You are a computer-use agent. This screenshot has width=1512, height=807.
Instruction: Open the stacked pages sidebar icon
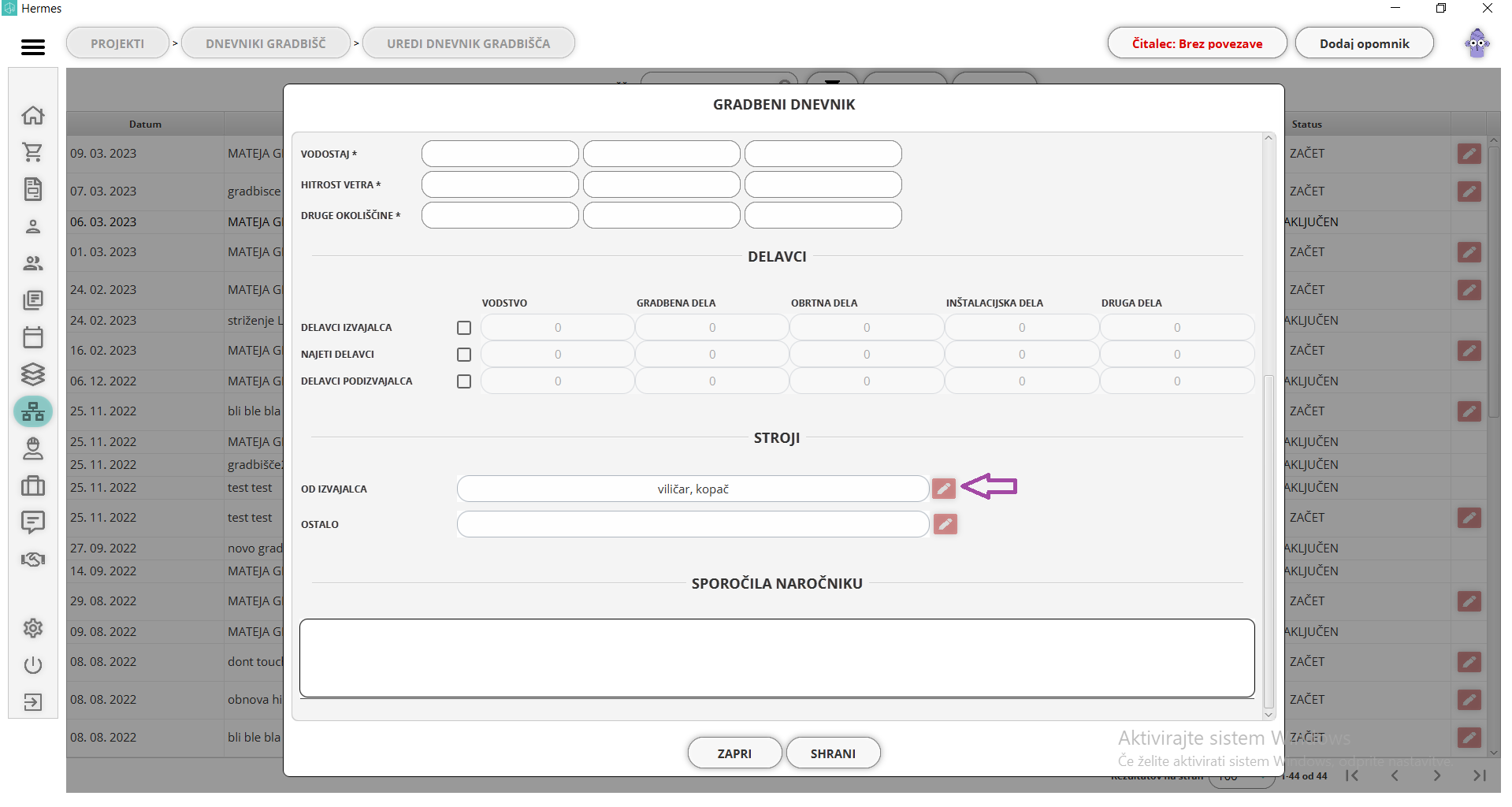pyautogui.click(x=32, y=300)
